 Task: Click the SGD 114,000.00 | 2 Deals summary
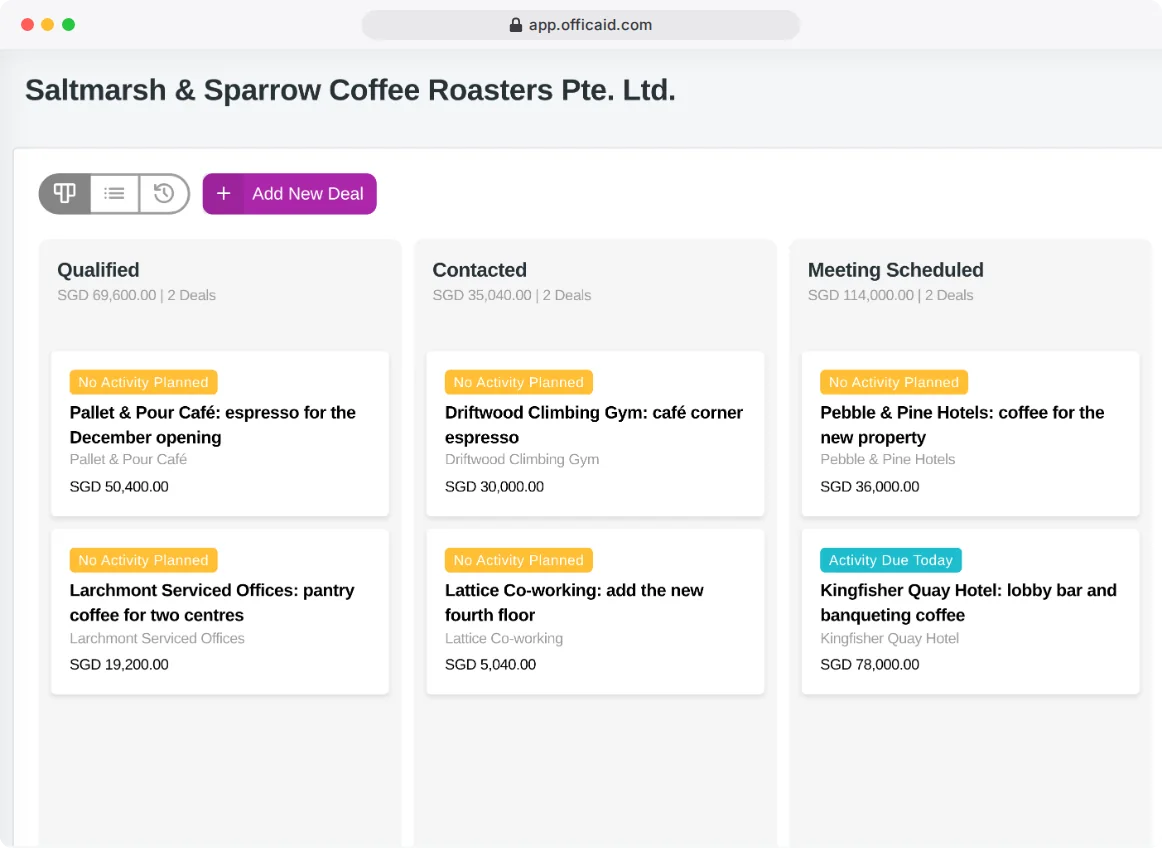click(891, 295)
